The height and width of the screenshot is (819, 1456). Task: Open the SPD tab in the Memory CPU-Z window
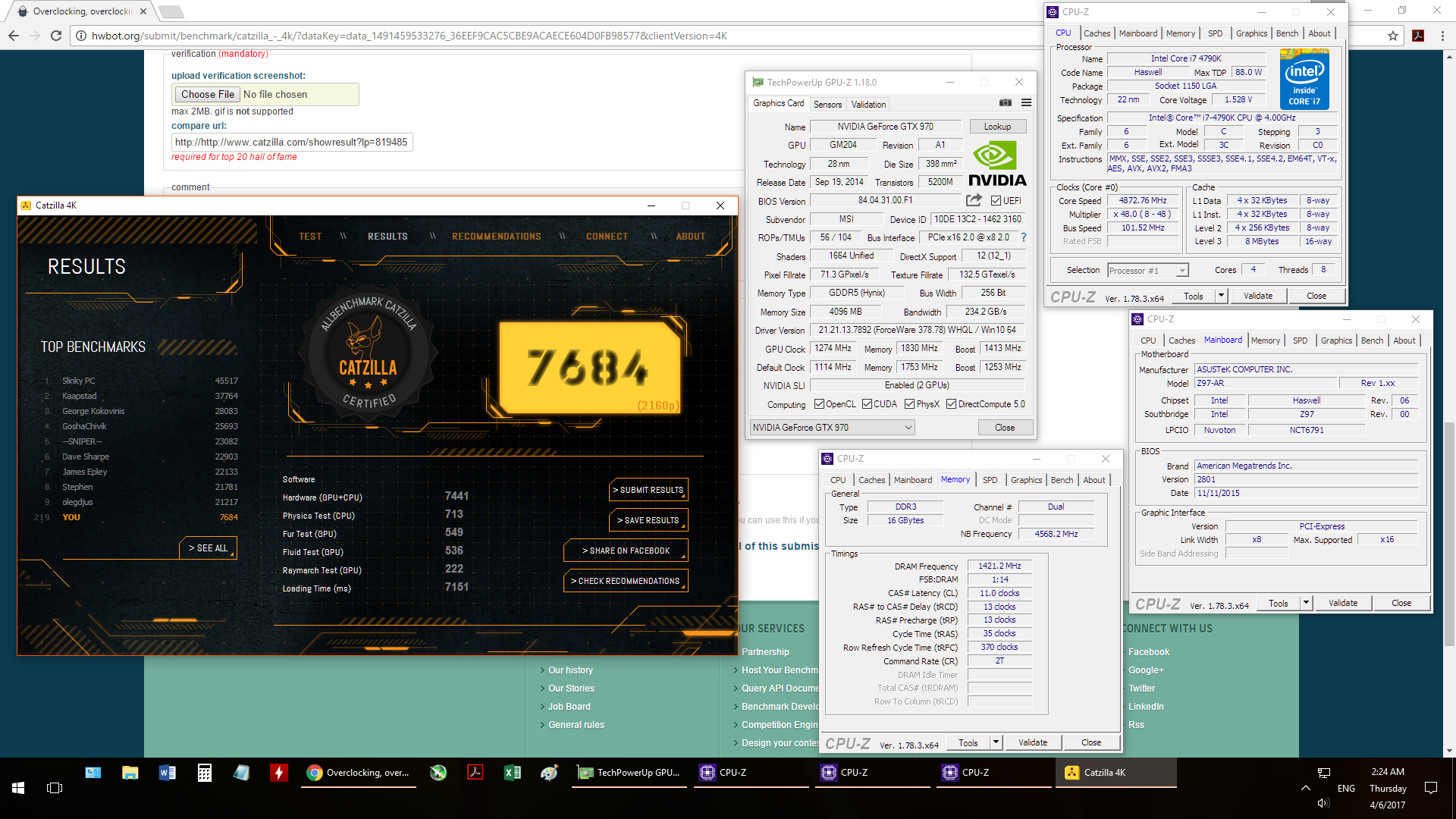coord(990,480)
